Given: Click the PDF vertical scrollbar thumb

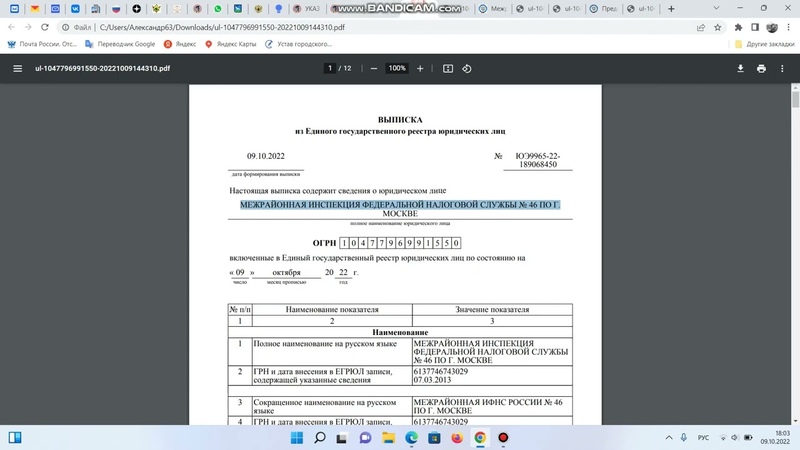Looking at the screenshot, I should pyautogui.click(x=795, y=97).
